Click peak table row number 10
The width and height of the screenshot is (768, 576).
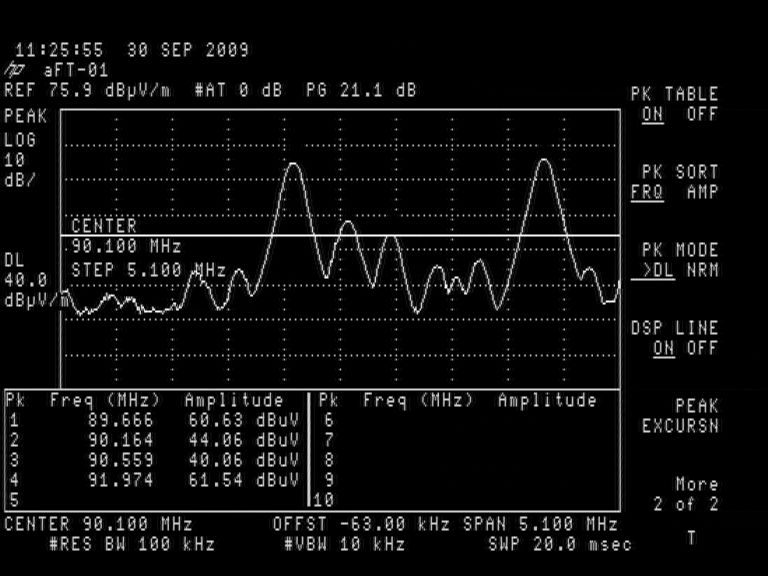pos(323,500)
